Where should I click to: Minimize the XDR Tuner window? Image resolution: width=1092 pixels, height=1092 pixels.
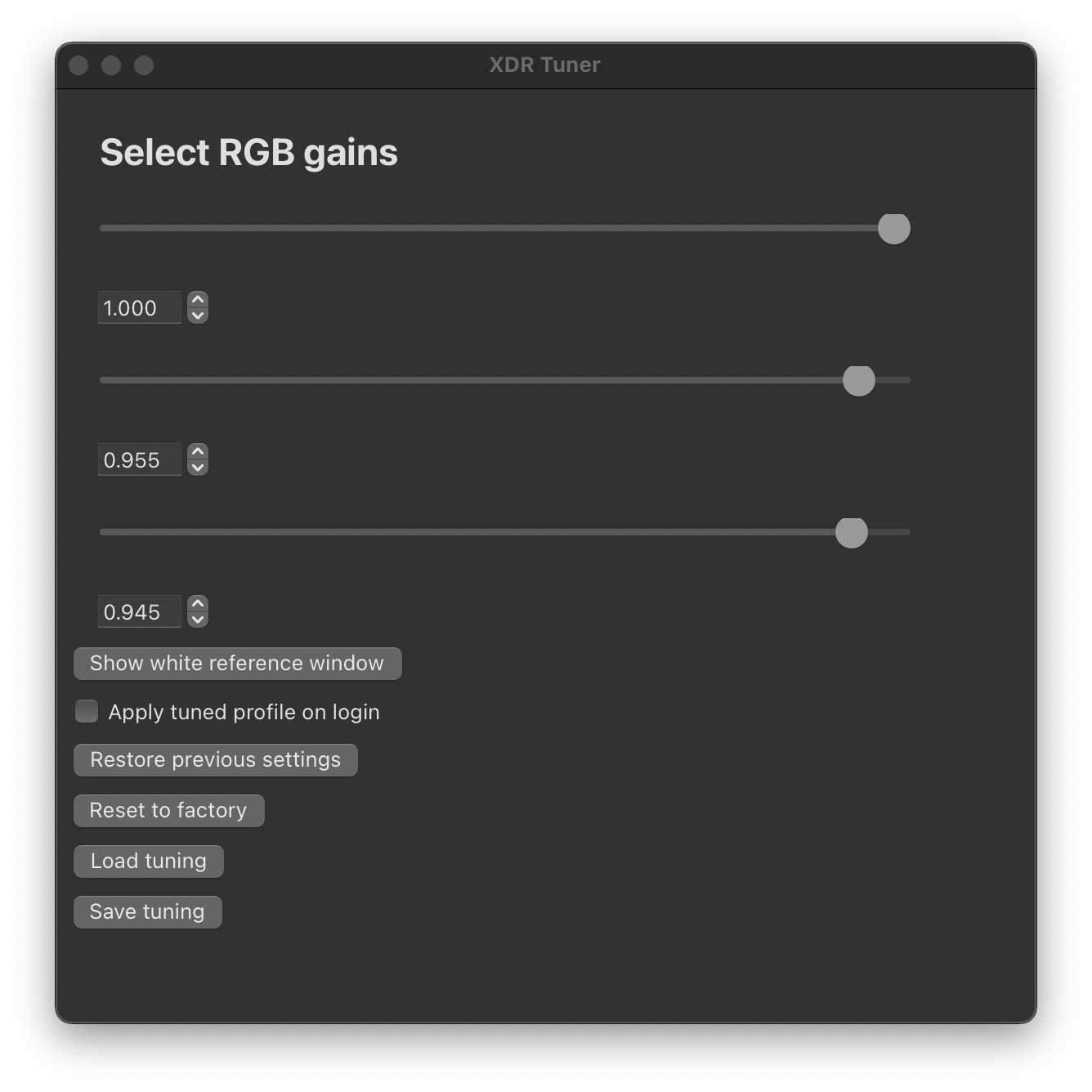coord(110,65)
